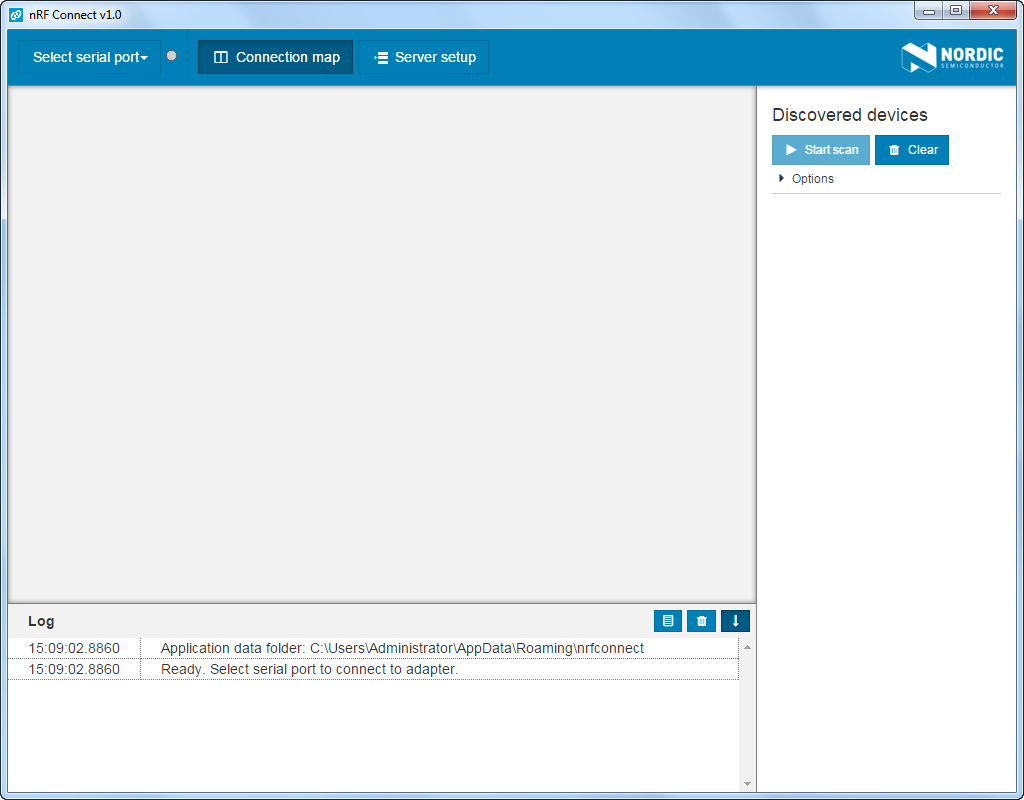Close the nRF Connect window
1024x800 pixels.
point(993,11)
